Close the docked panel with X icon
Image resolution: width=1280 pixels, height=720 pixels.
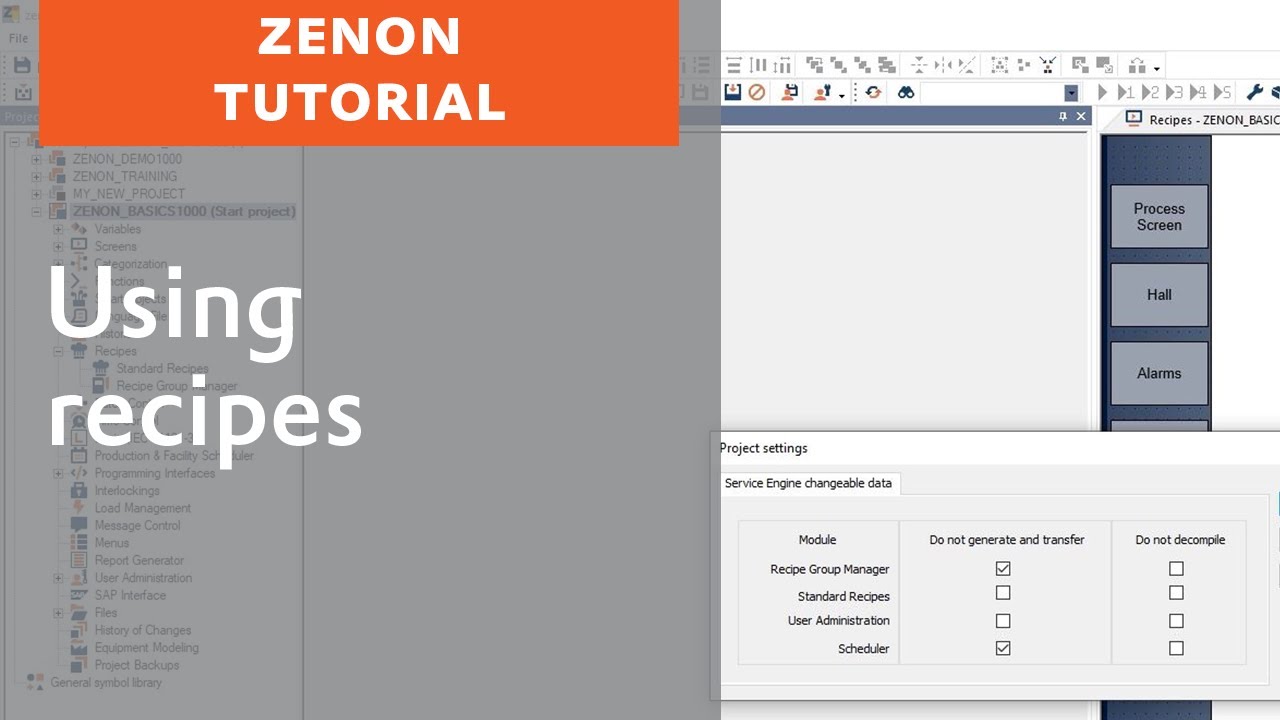point(1081,117)
